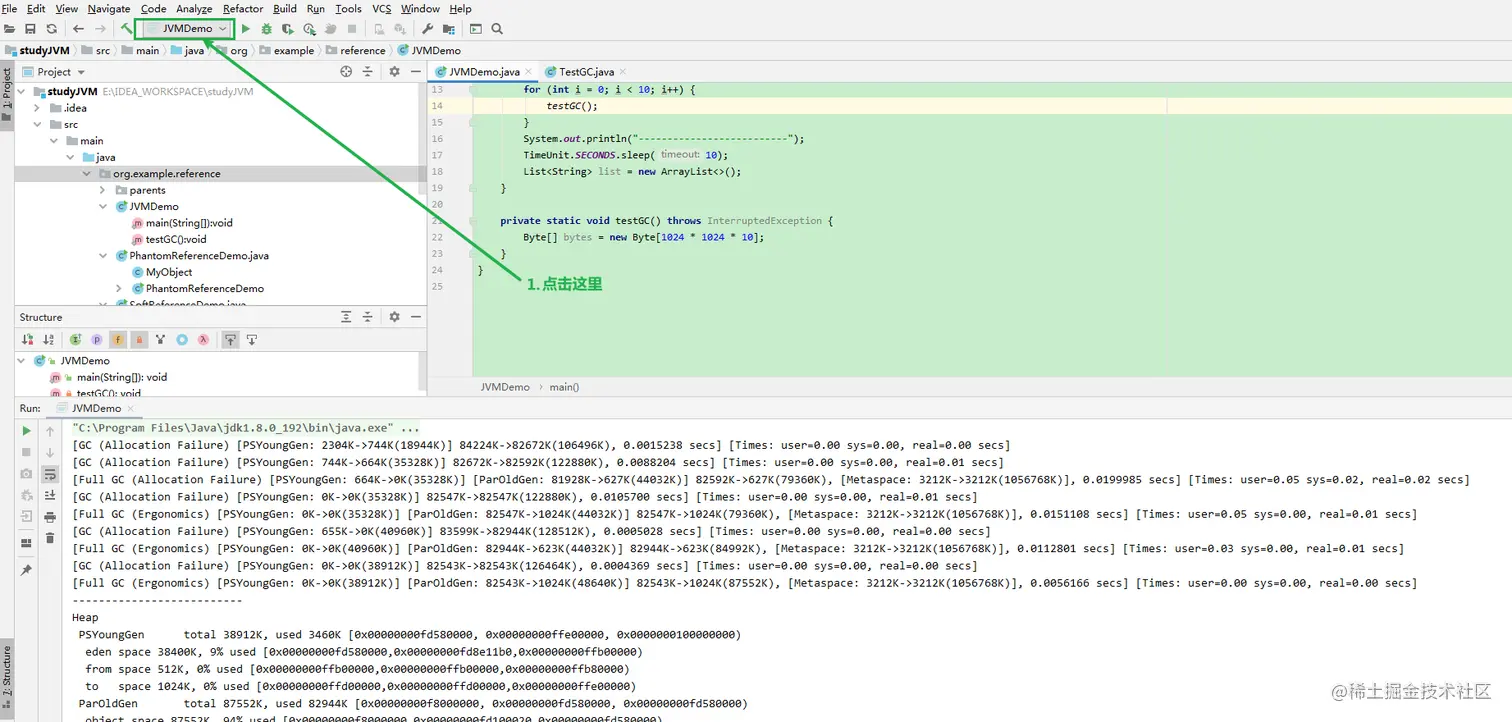
Task: Toggle Soft-Wrap in the Run console
Action: tap(50, 474)
